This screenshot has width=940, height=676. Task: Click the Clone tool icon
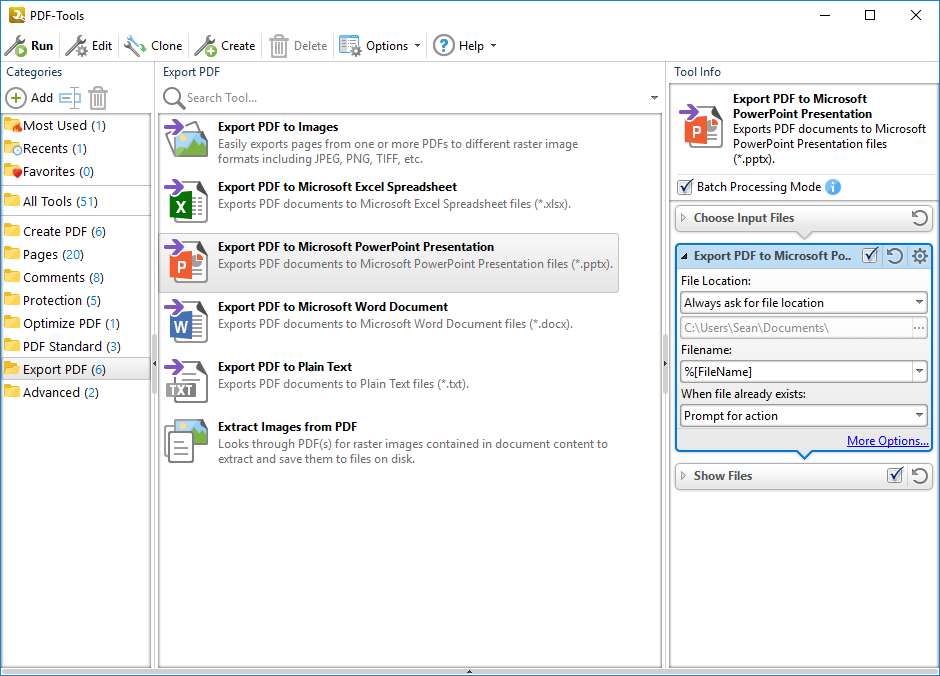click(x=135, y=46)
